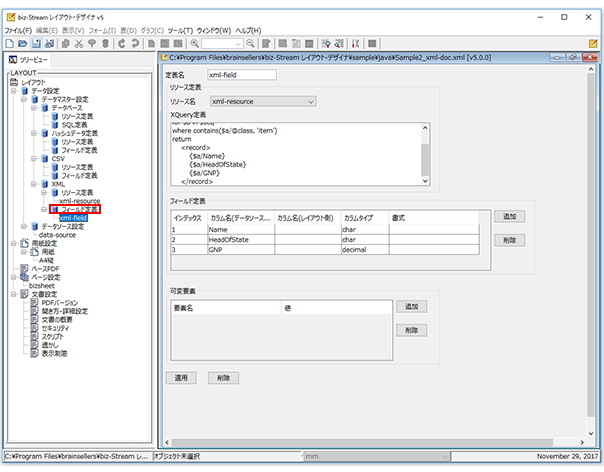The height and width of the screenshot is (472, 604).
Task: Select the xml-field item in the tree
Action: (x=73, y=218)
